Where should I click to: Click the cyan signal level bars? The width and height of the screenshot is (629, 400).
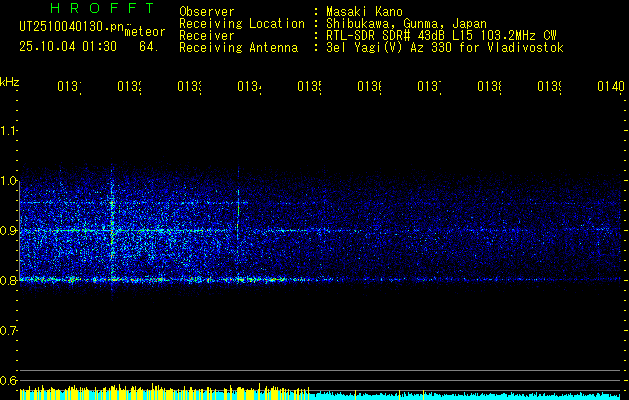[x=467, y=396]
